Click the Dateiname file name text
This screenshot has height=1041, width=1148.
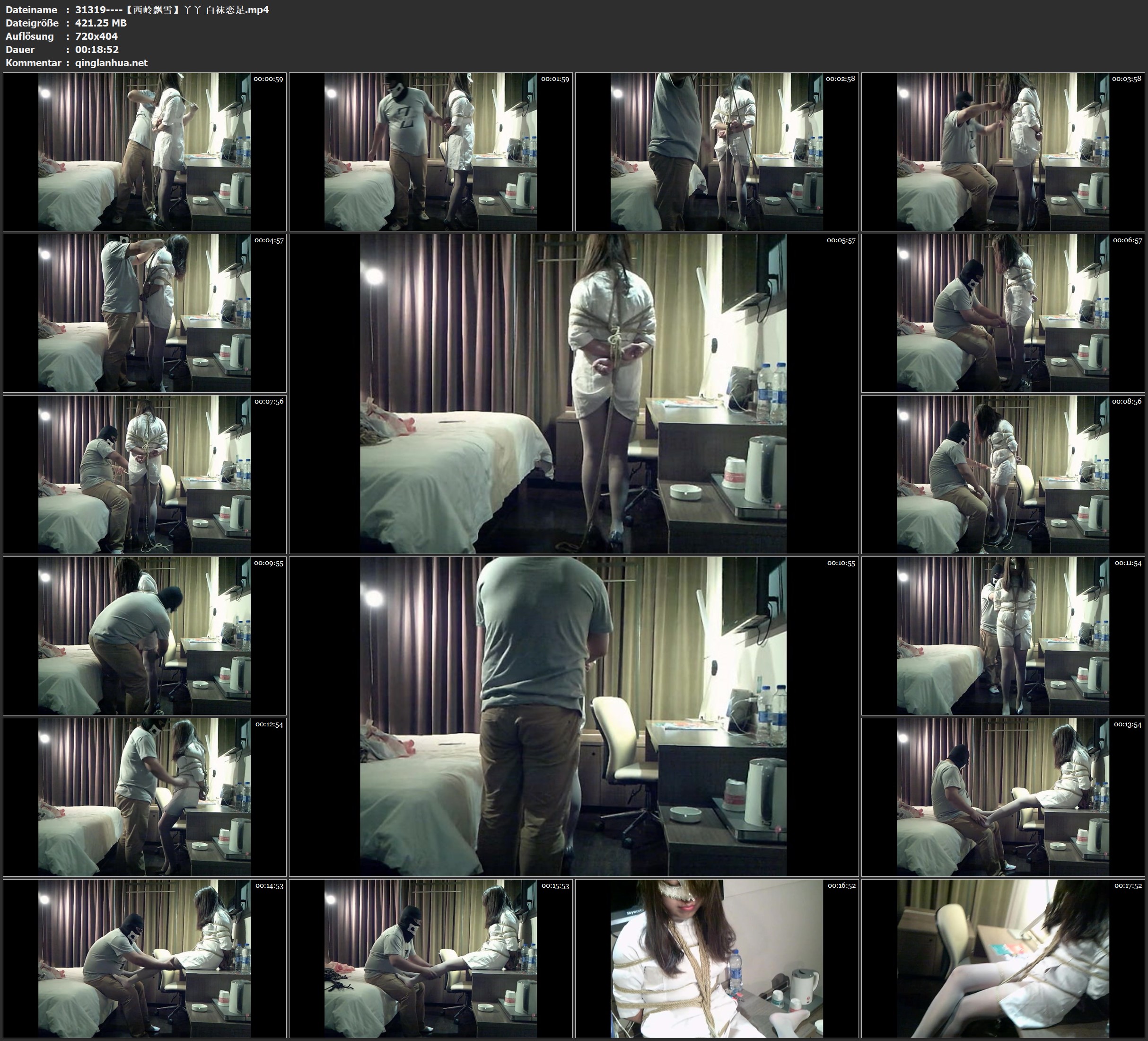[x=171, y=9]
